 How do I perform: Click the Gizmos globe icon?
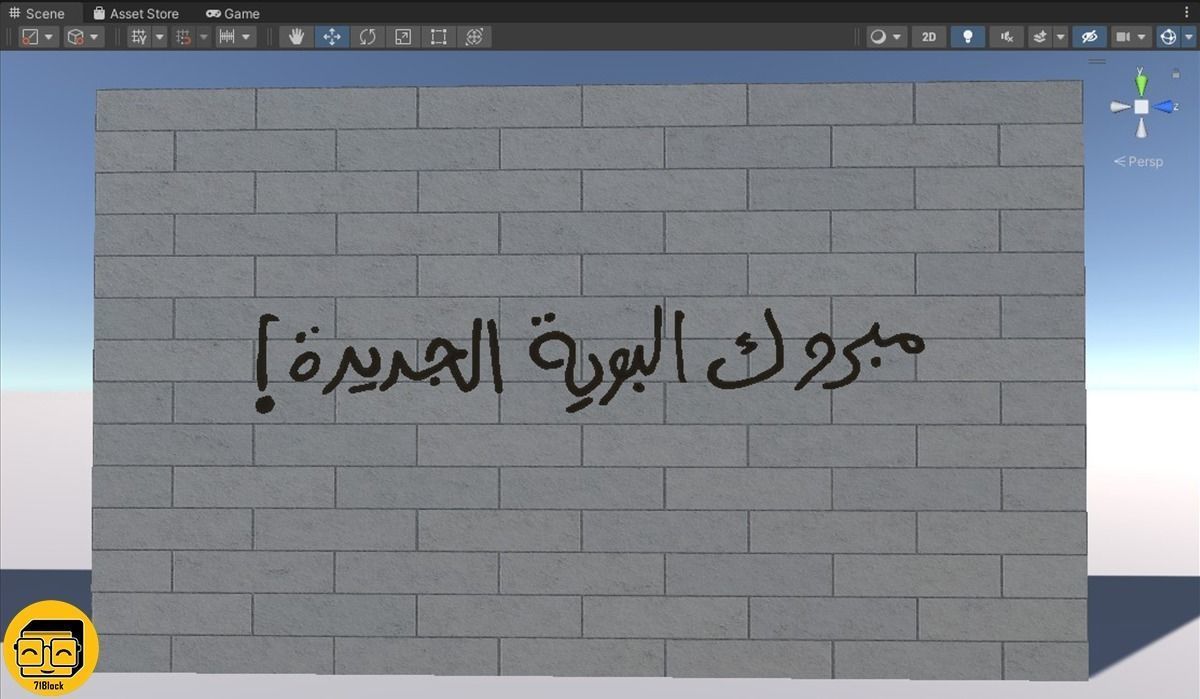click(x=1167, y=37)
